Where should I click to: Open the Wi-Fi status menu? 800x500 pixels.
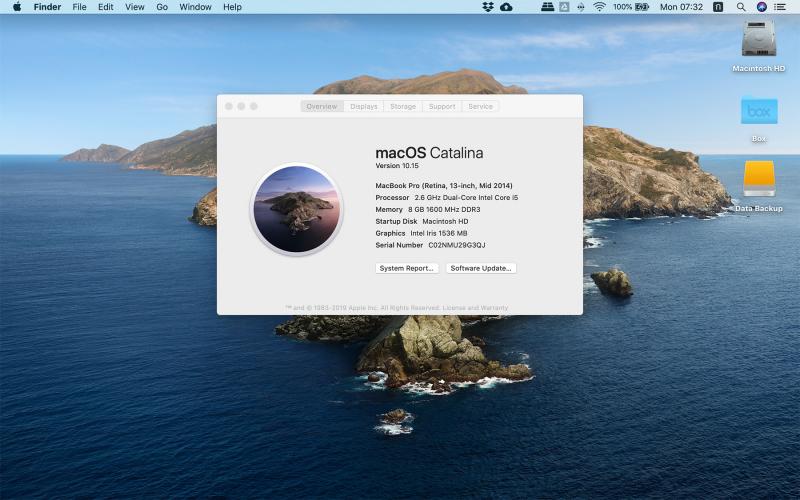tap(599, 7)
